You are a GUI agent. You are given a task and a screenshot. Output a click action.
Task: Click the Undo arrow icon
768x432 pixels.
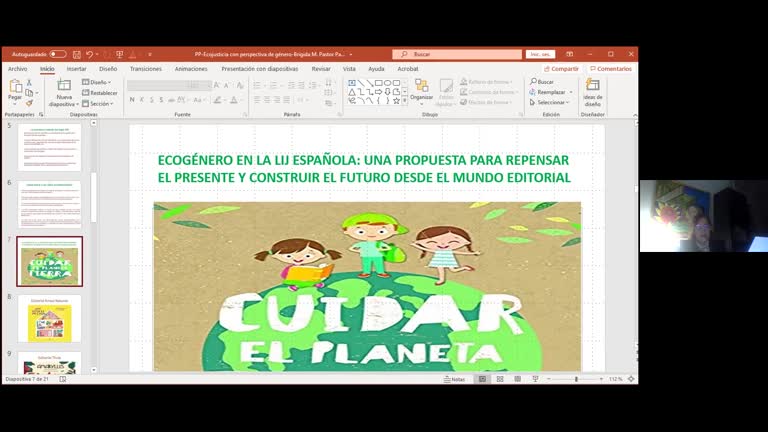[89, 54]
